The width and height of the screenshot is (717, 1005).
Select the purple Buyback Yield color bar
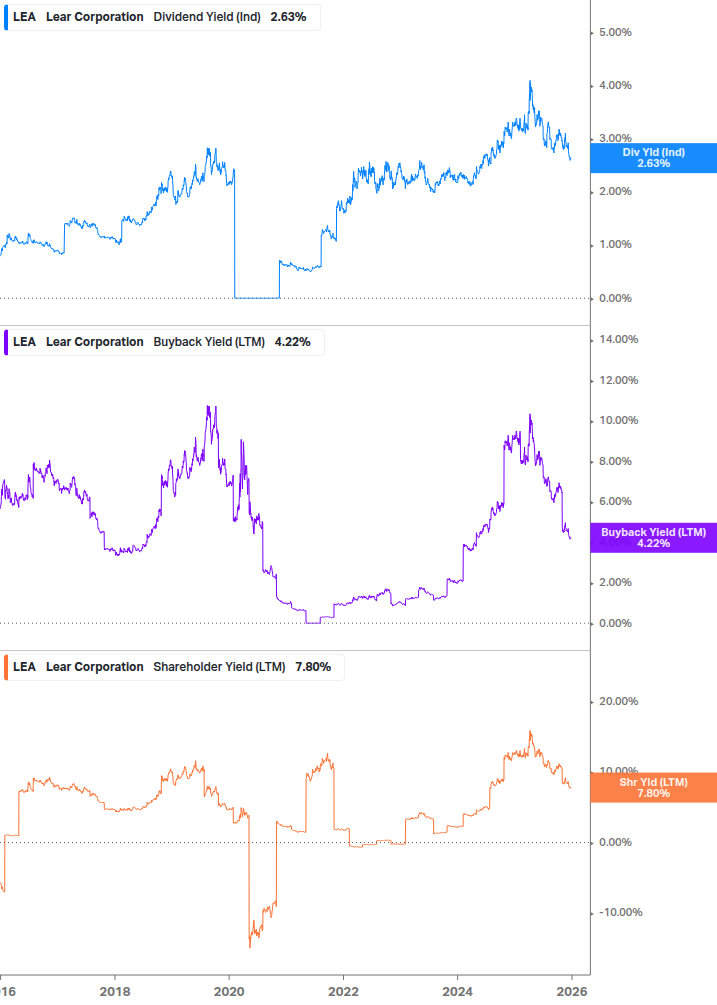point(6,342)
